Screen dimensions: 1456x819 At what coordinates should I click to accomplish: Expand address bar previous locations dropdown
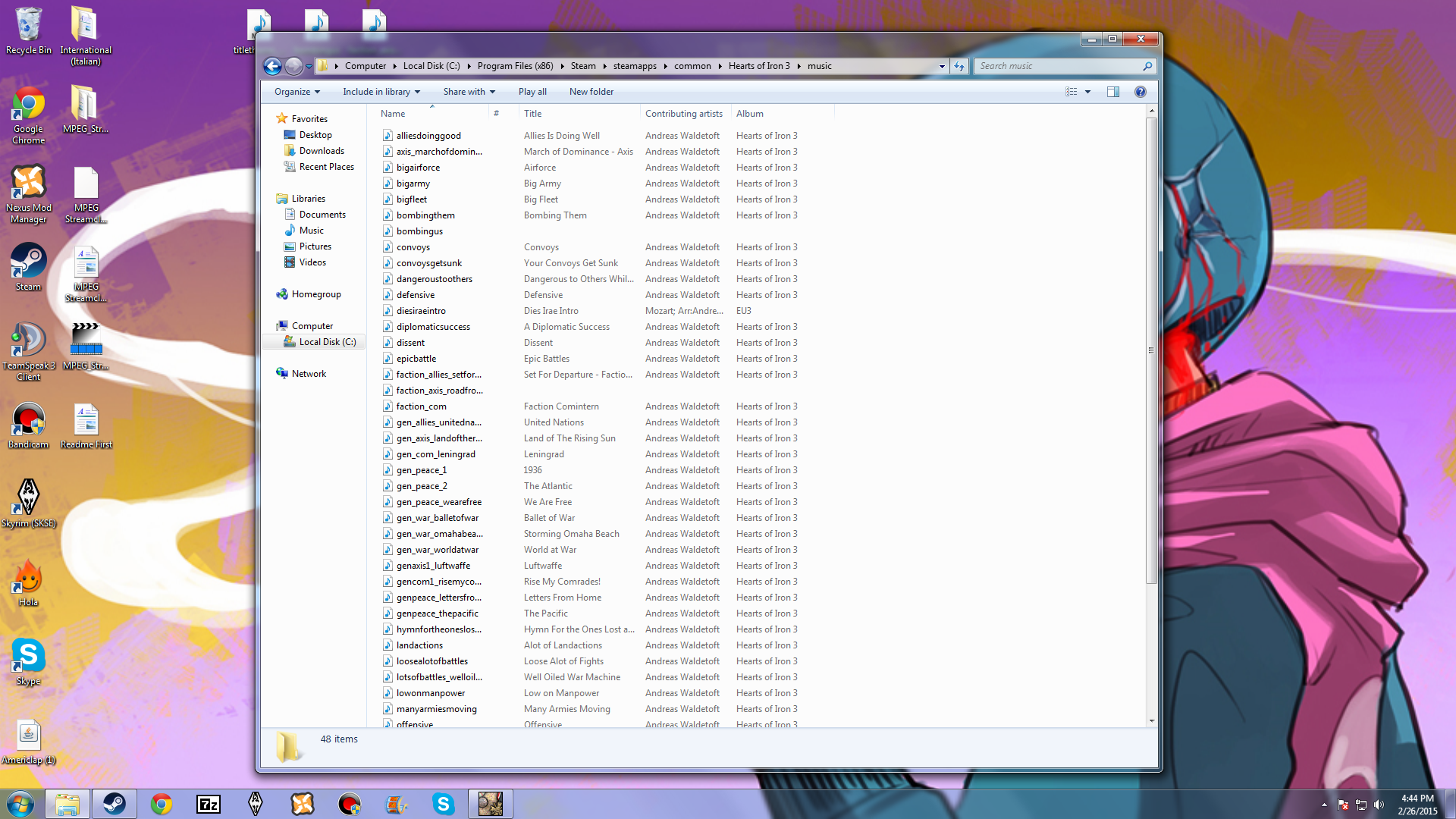pos(942,66)
